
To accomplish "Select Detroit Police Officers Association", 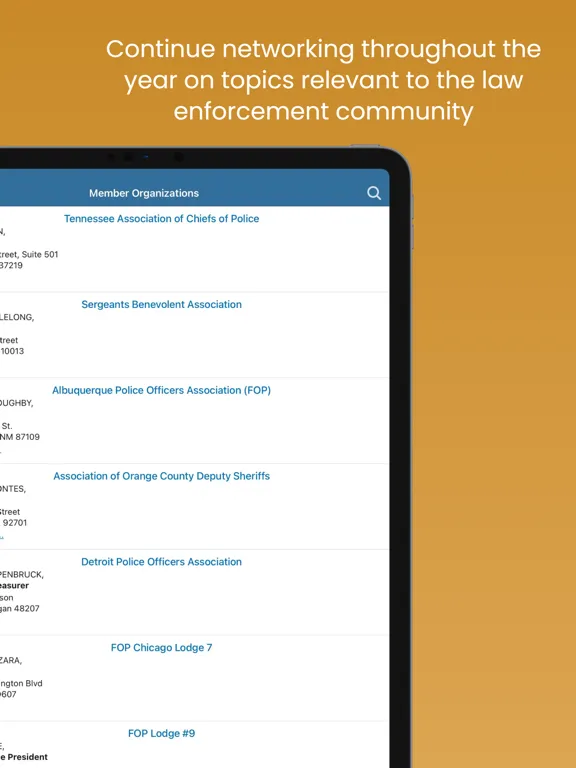I will coord(161,561).
